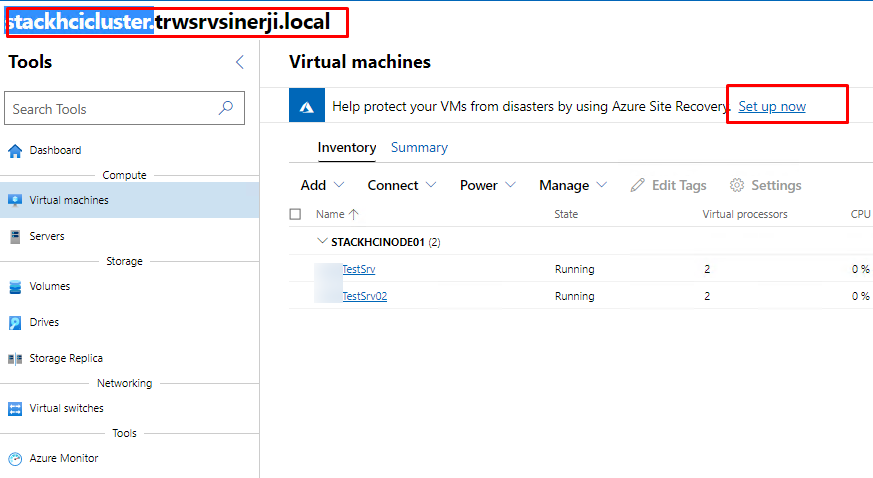This screenshot has width=873, height=478.
Task: Sort by the State column header
Action: point(566,214)
